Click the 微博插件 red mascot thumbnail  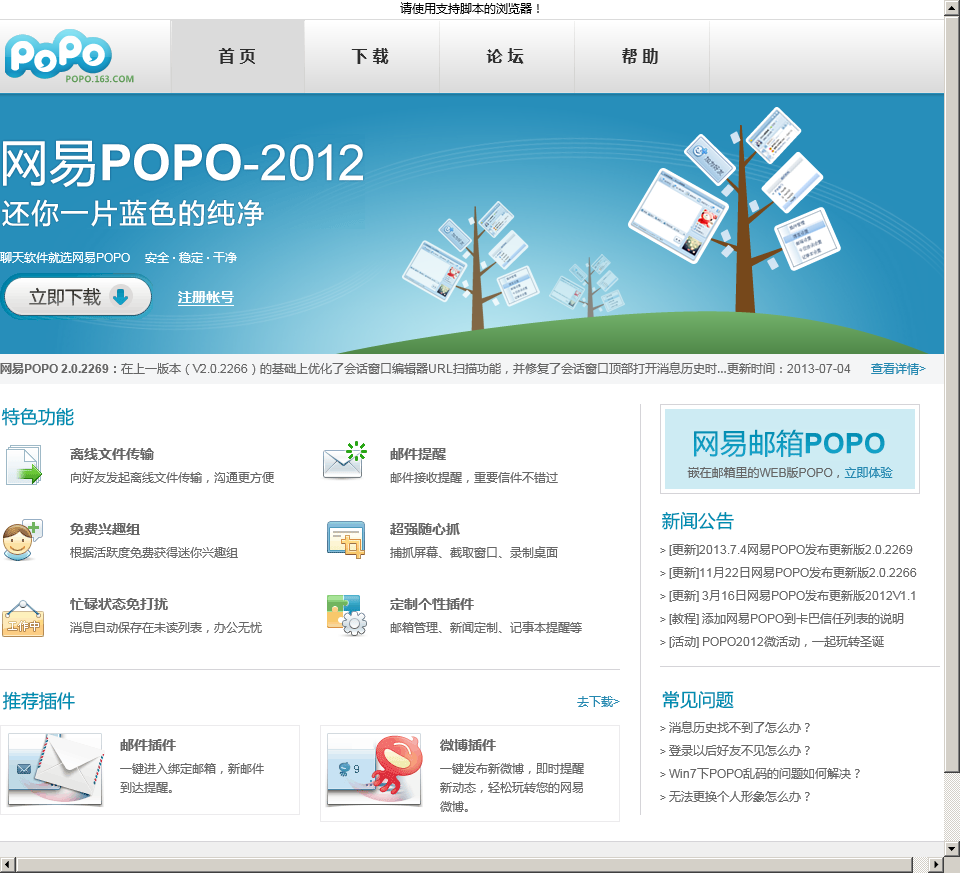coord(375,769)
